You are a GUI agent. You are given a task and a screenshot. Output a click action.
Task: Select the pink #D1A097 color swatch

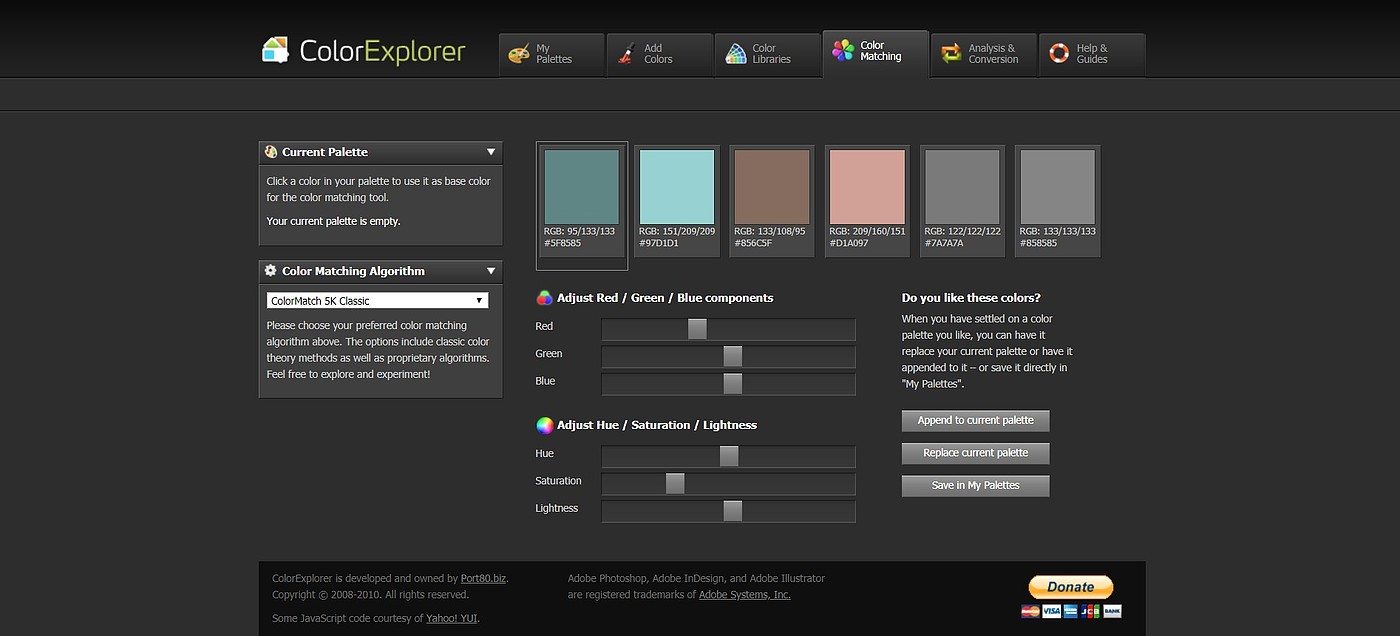[867, 187]
